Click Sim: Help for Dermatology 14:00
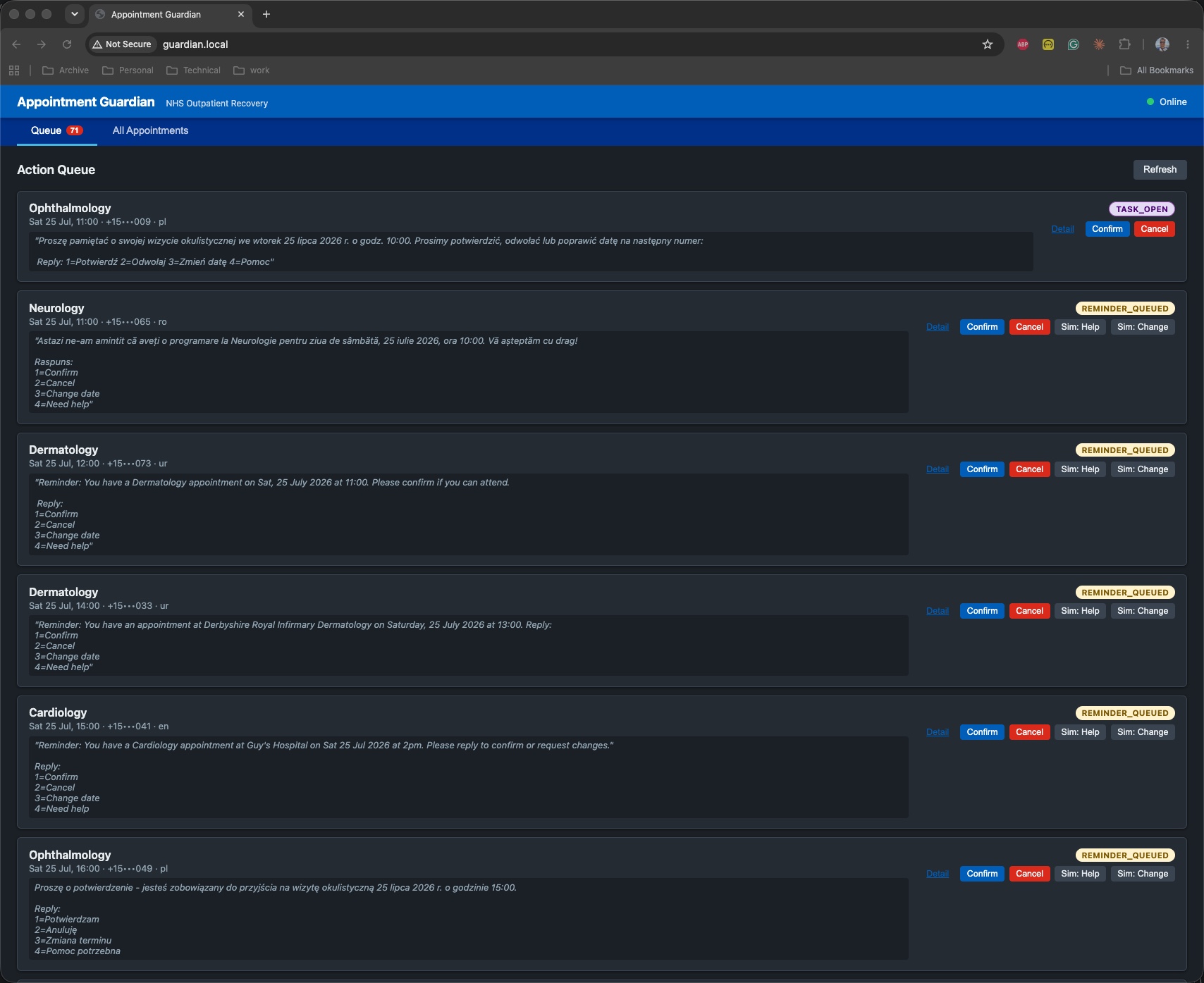Screen dimensions: 1204x983 click(1080, 611)
